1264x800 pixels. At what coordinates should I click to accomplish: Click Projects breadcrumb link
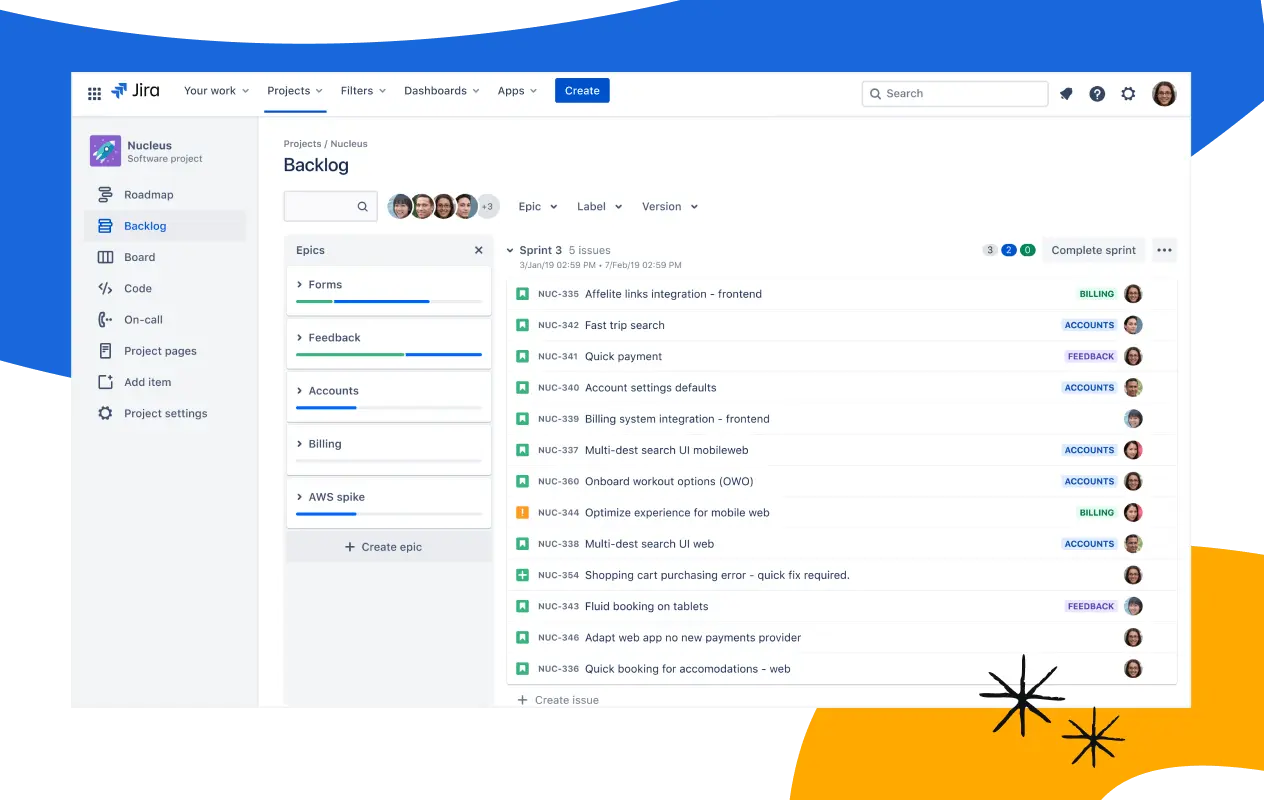(x=302, y=144)
